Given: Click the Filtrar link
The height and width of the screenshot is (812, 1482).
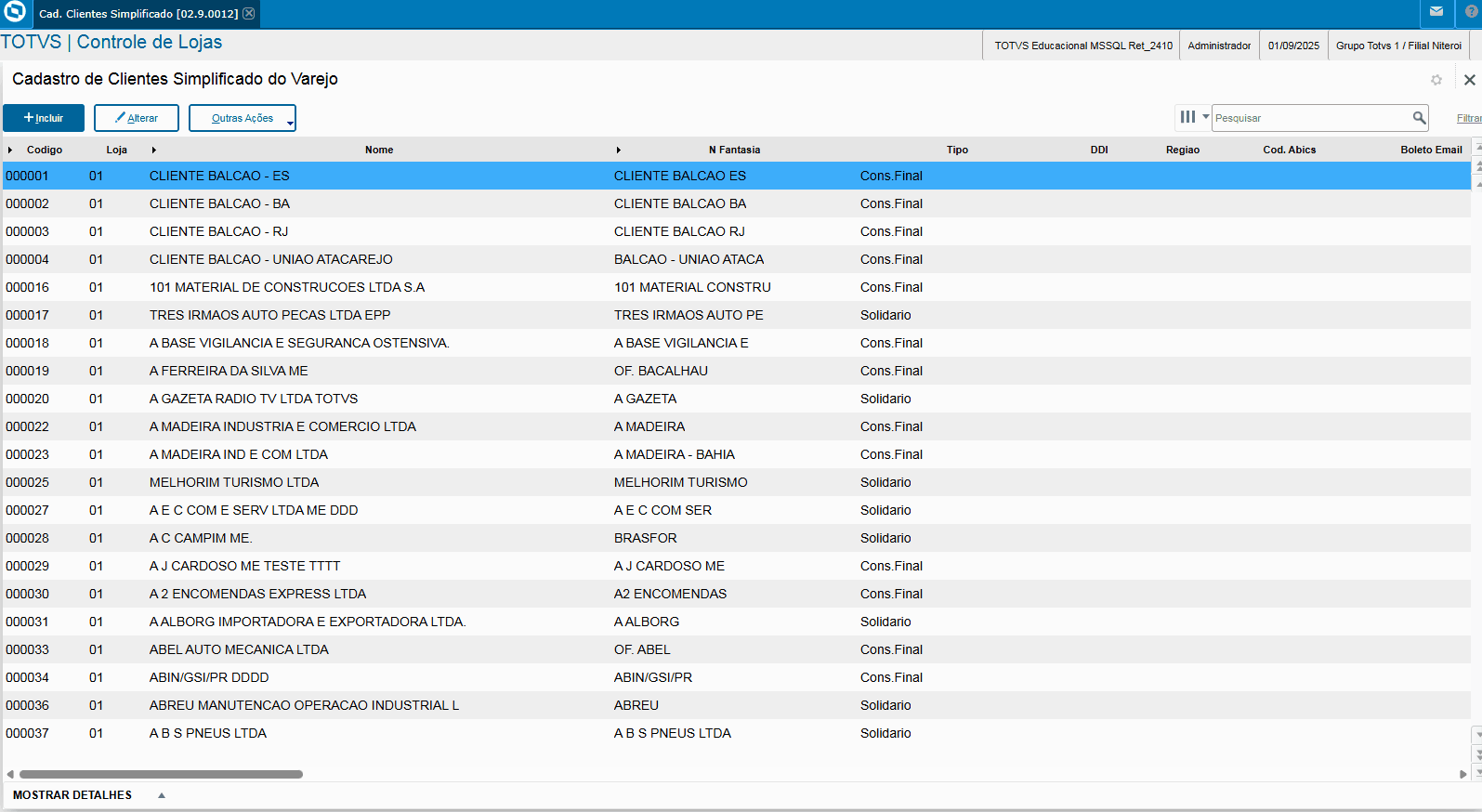Looking at the screenshot, I should (x=1469, y=118).
